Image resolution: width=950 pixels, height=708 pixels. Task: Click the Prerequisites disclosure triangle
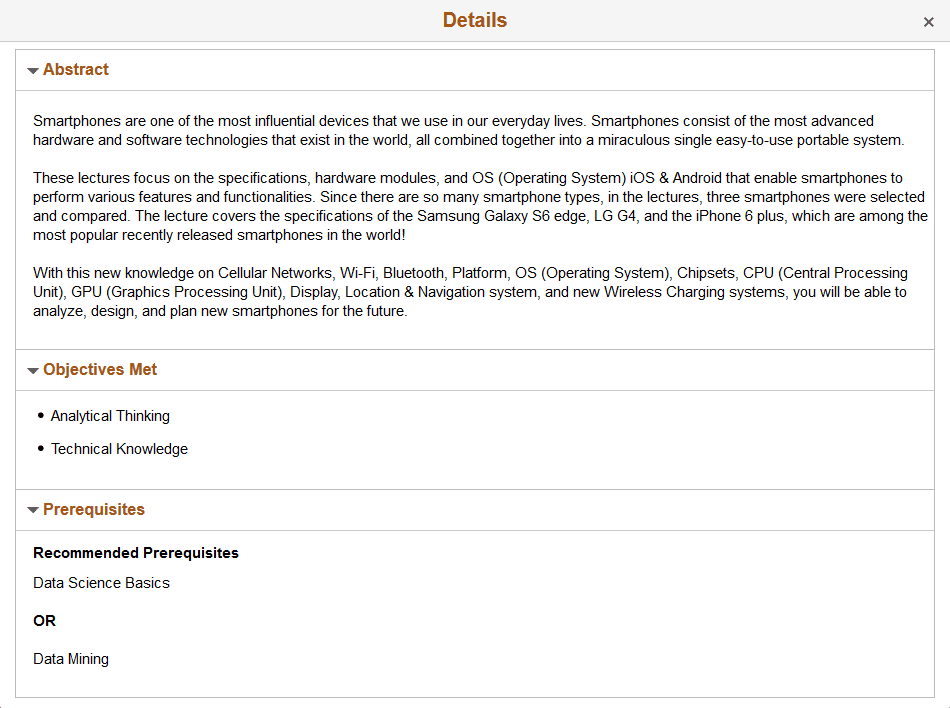tap(33, 510)
